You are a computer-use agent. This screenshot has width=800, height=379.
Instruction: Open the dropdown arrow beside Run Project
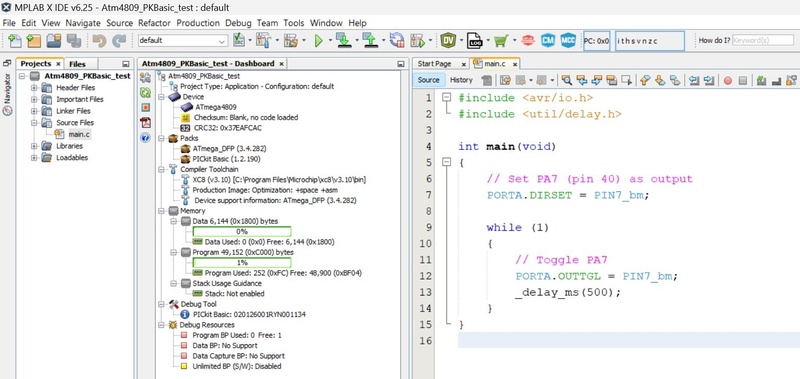[x=330, y=40]
